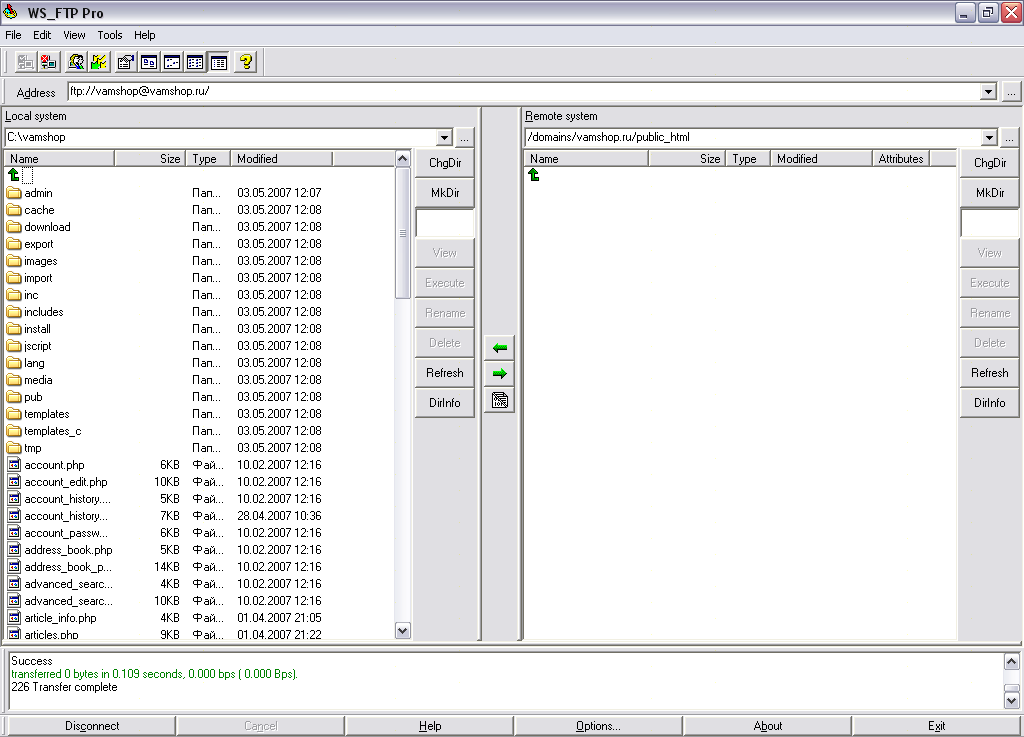The image size is (1024, 737).
Task: Click the local list scrollbar up arrow
Action: 402,159
